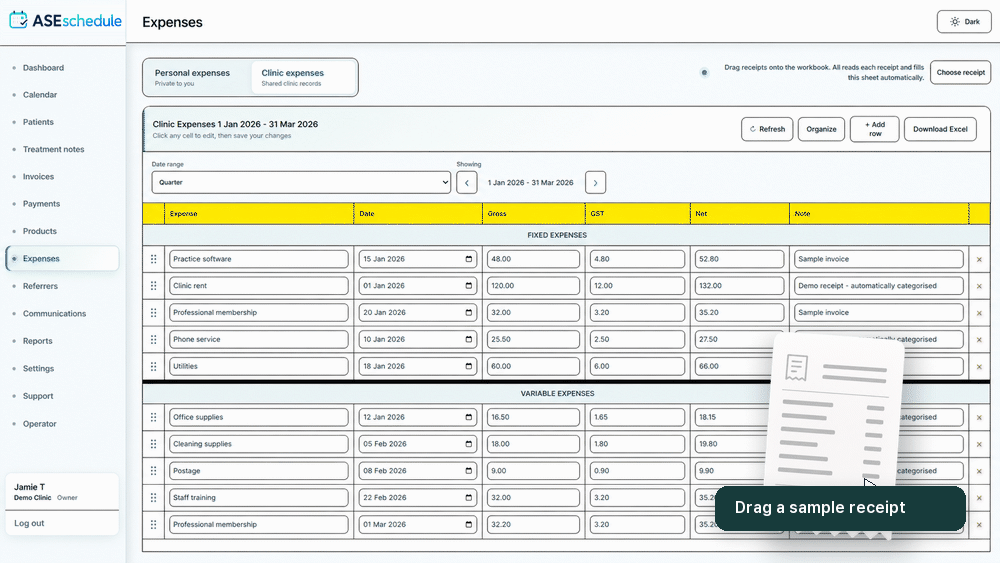
Task: Open Settings in the sidebar
Action: tap(38, 369)
